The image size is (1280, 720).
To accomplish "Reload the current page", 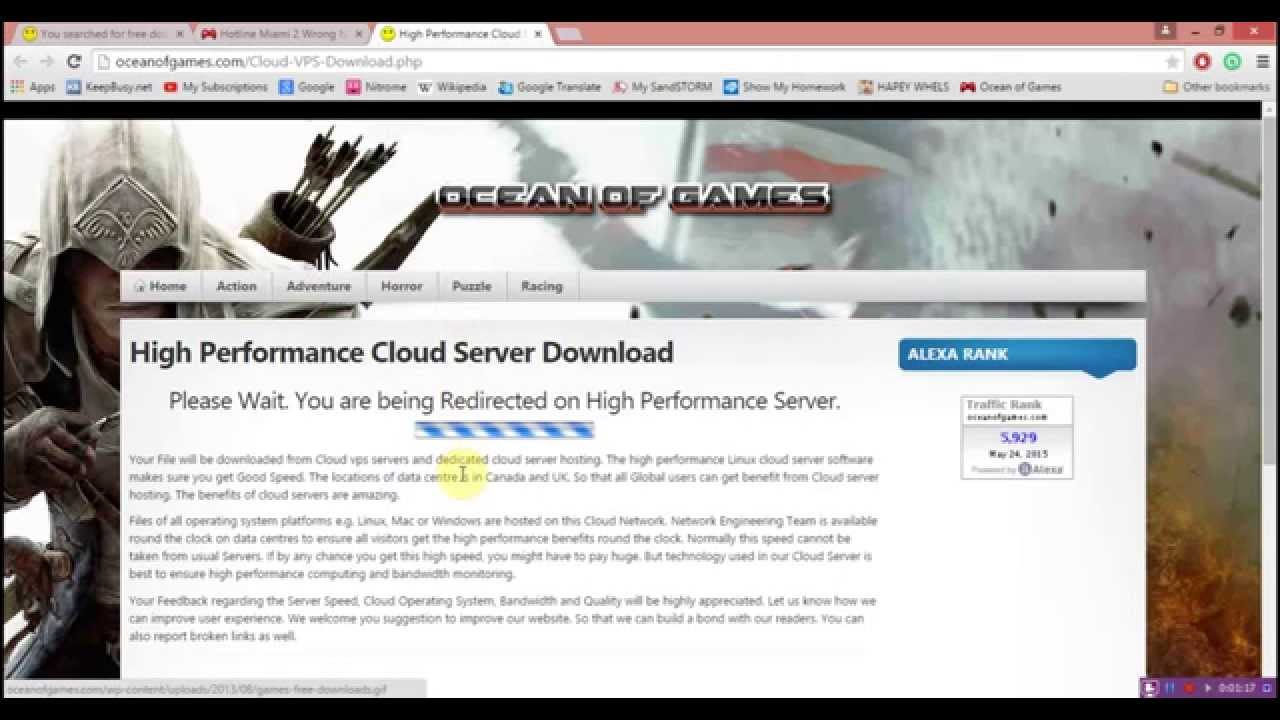I will 73,61.
